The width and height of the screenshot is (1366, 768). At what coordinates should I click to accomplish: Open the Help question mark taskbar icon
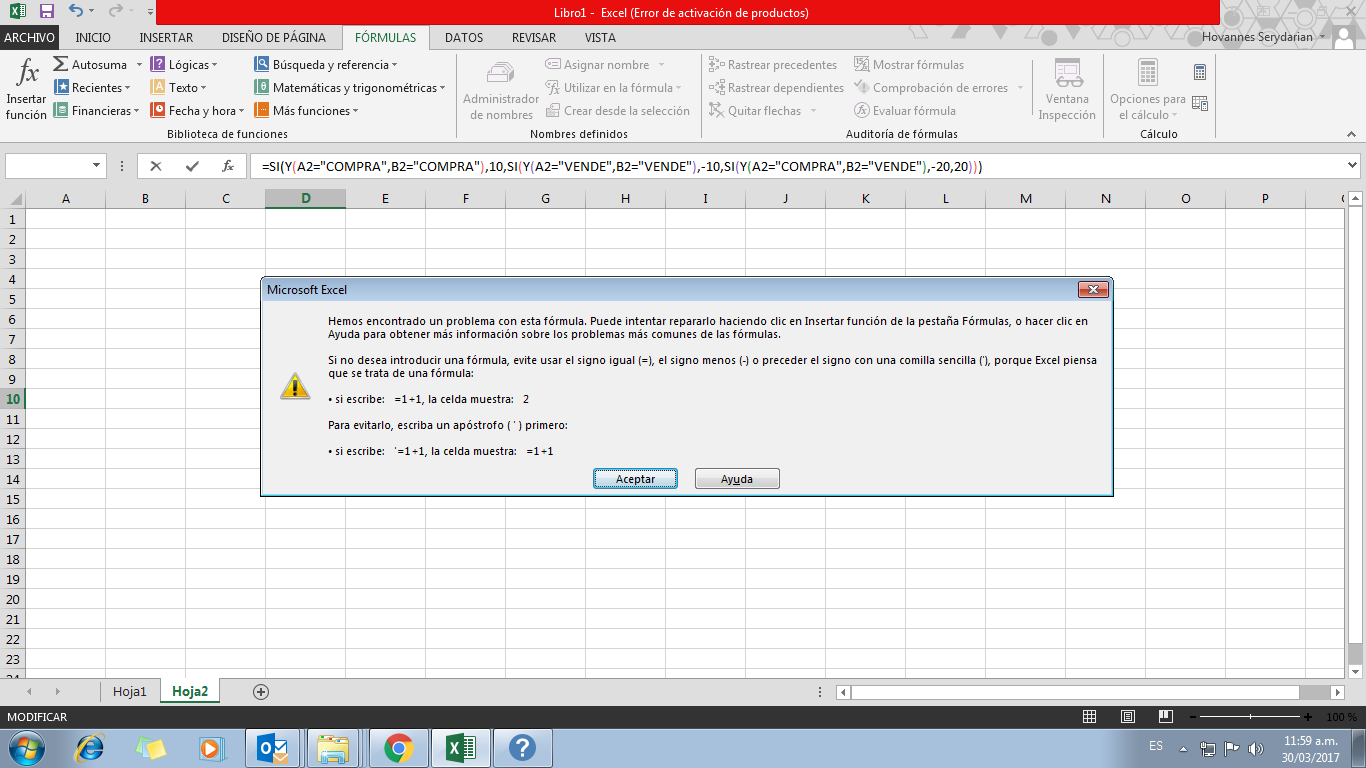[x=523, y=748]
